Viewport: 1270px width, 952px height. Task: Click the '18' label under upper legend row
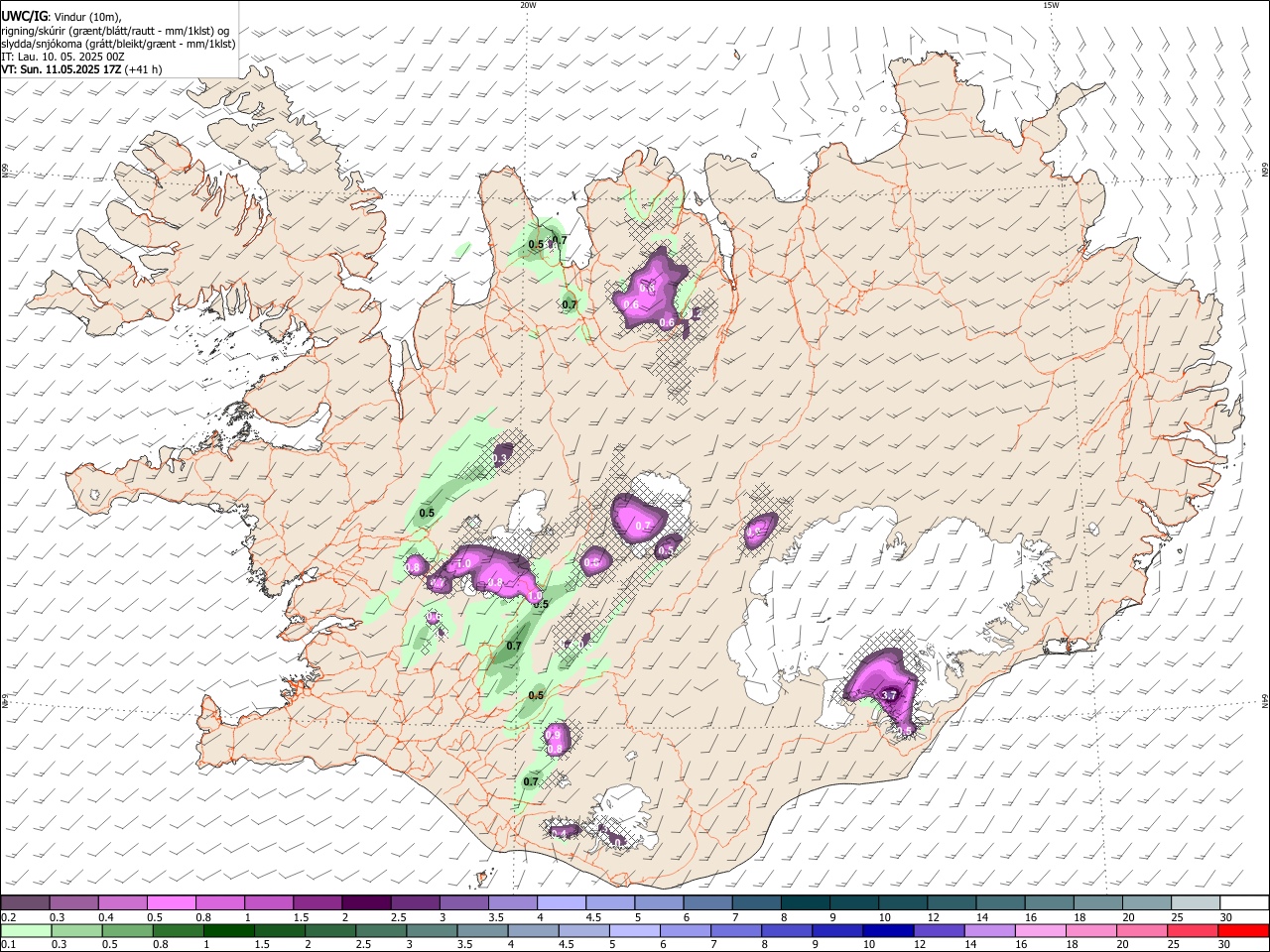1079,917
